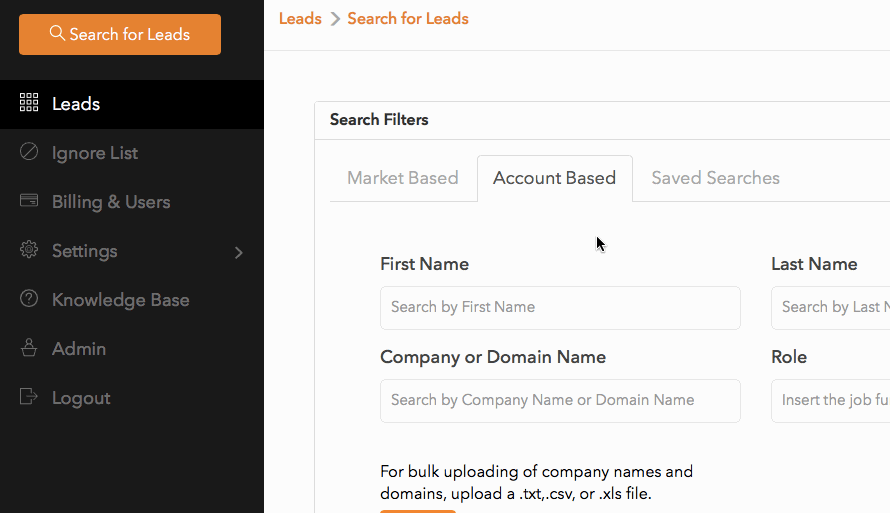Viewport: 890px width, 513px height.
Task: Open Leads in the sidebar
Action: pyautogui.click(x=132, y=104)
